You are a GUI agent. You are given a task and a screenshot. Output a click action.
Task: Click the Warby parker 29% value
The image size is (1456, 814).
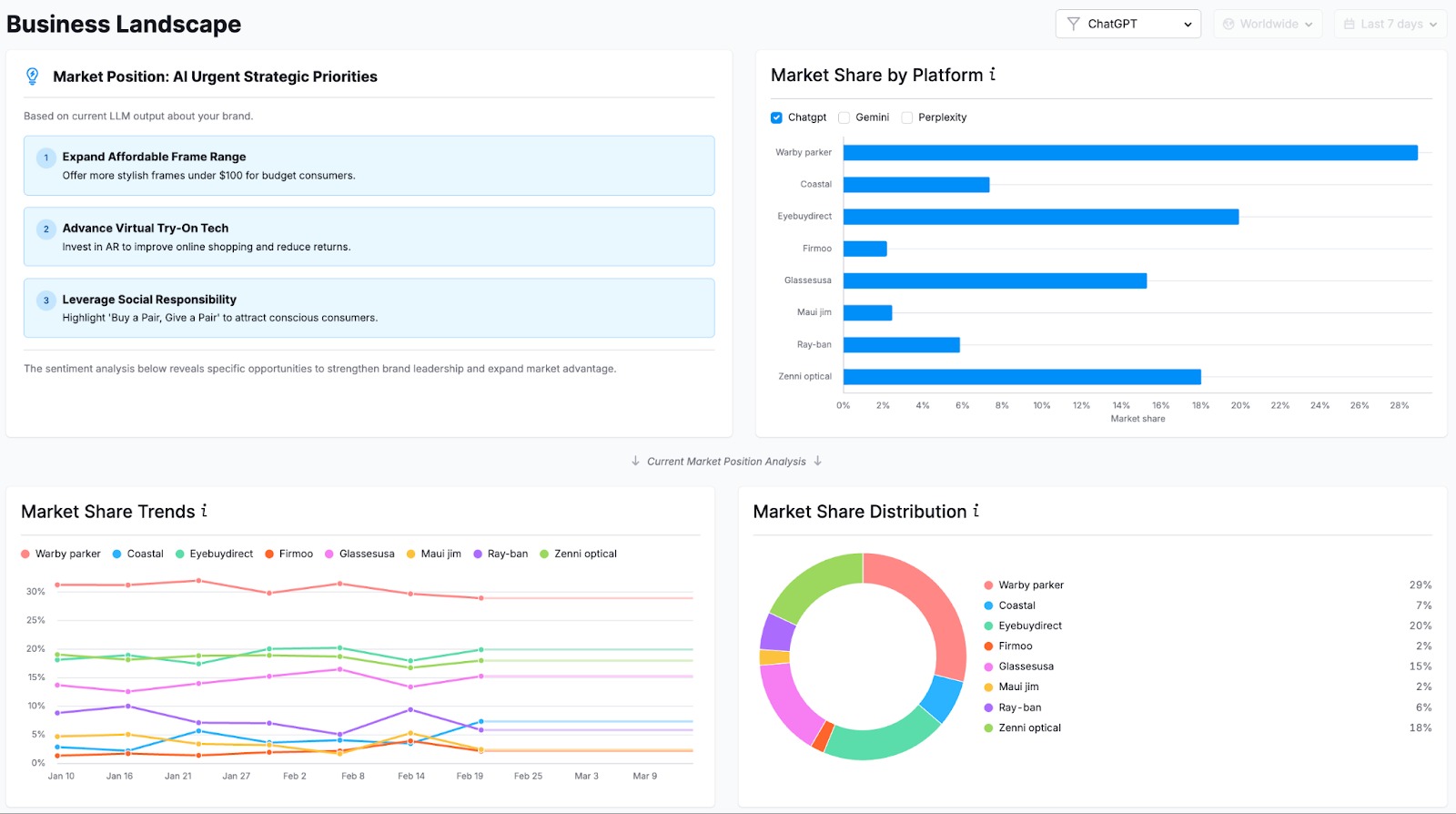(1420, 585)
